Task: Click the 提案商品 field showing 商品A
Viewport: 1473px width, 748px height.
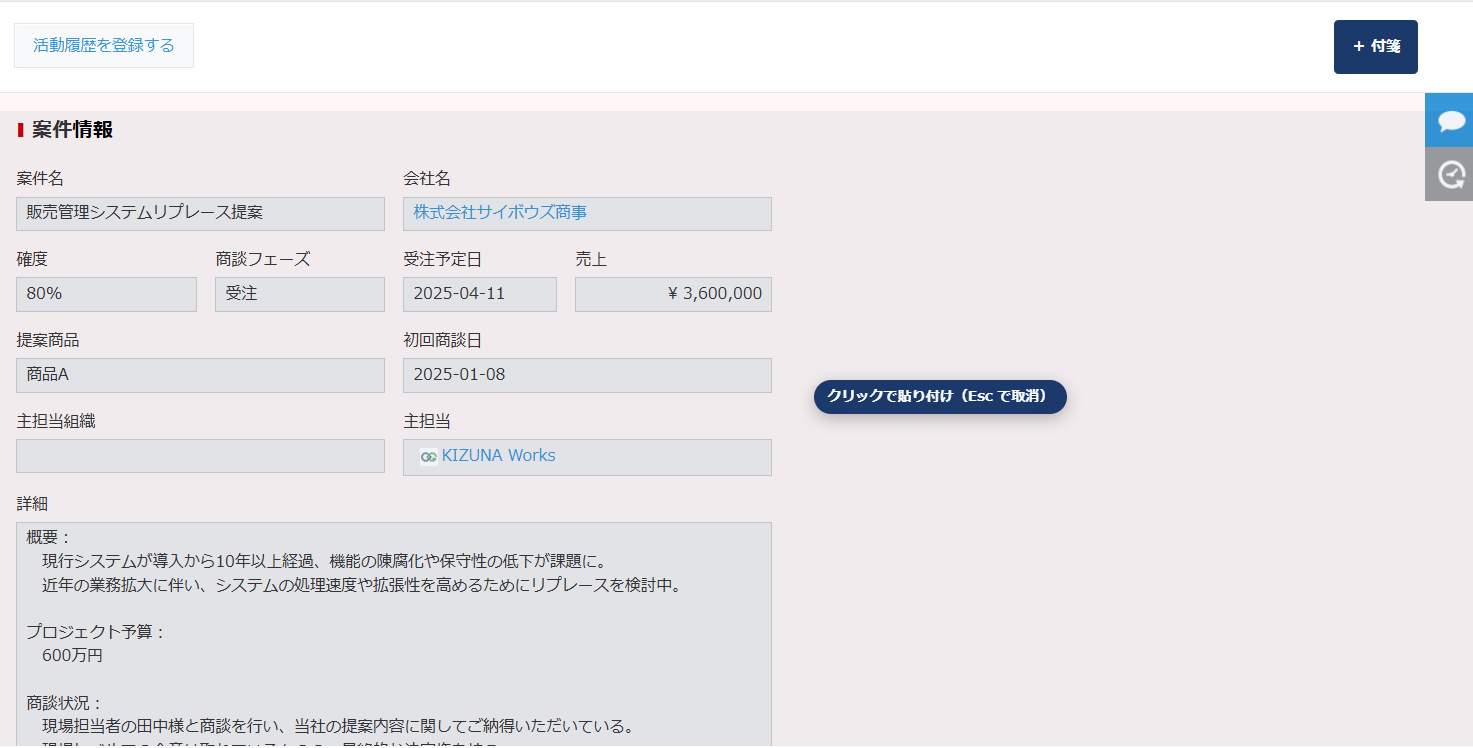Action: pos(200,375)
